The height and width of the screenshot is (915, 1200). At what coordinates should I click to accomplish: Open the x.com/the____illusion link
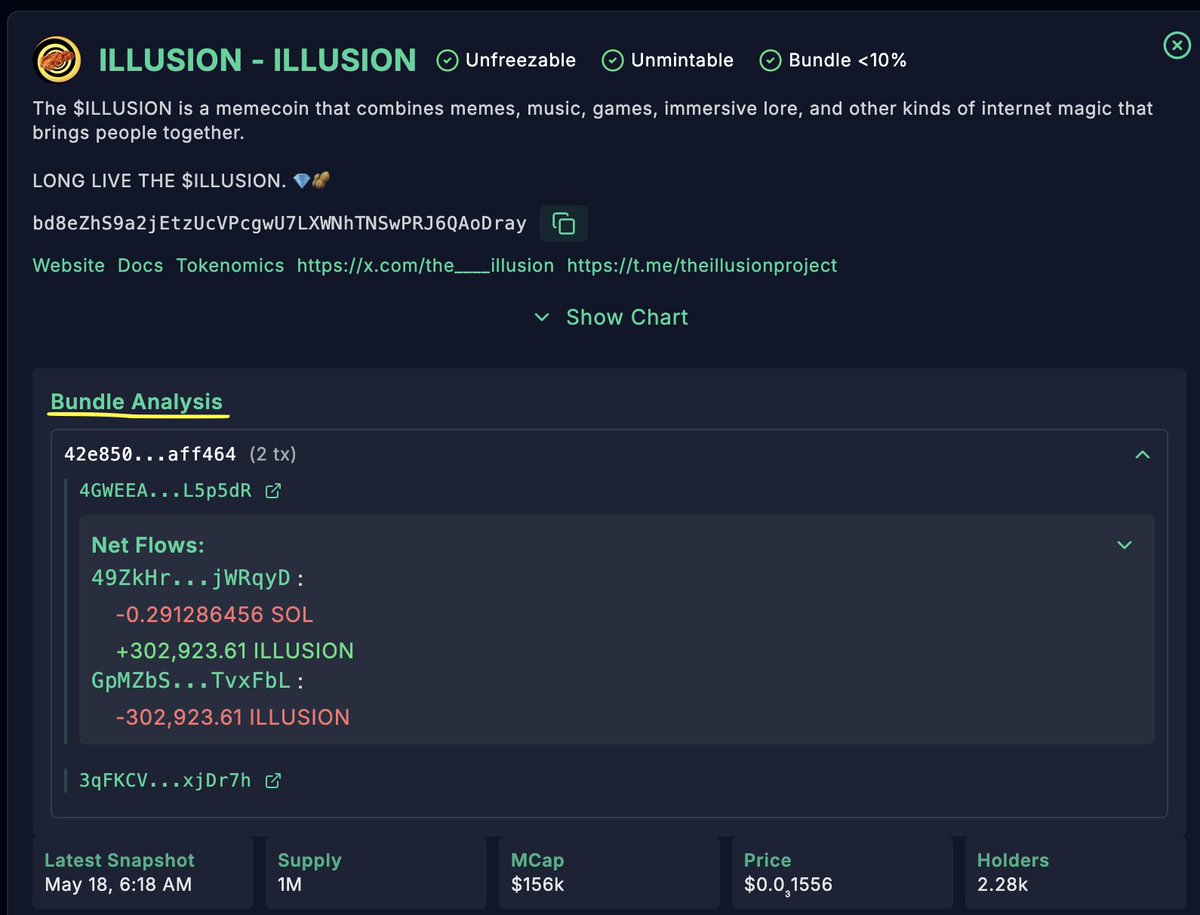425,265
